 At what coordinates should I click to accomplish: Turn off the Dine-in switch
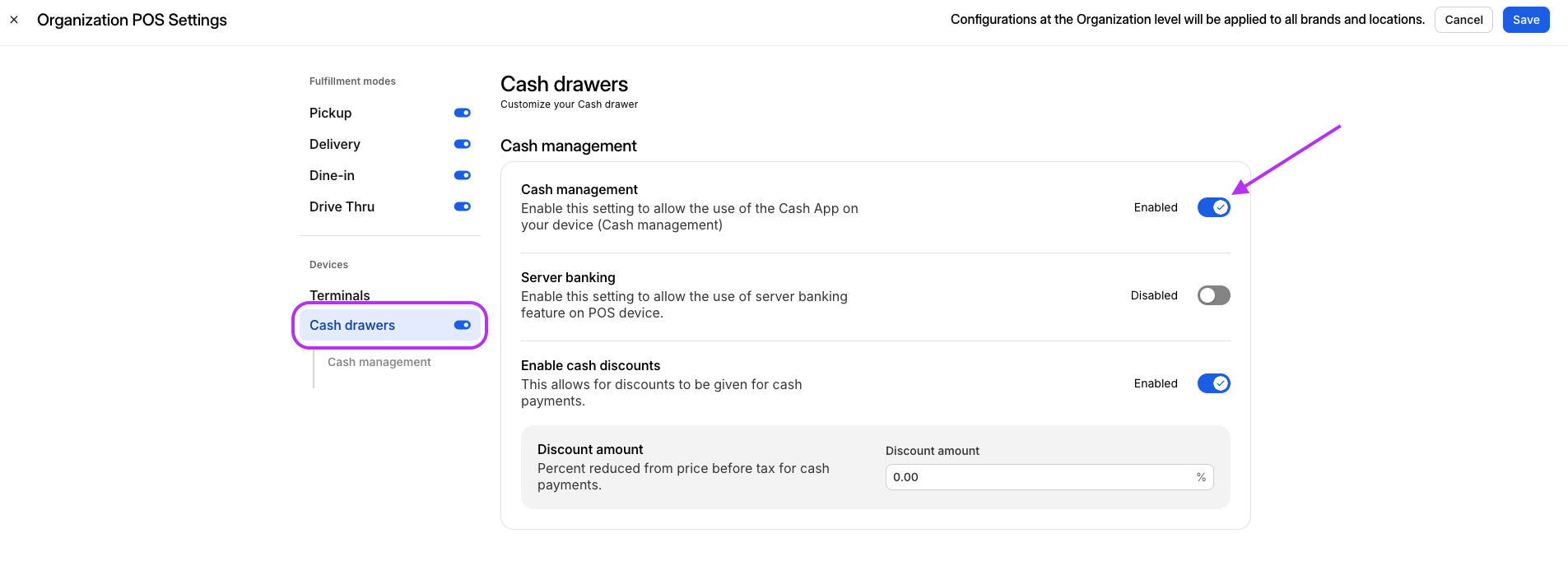(x=462, y=175)
